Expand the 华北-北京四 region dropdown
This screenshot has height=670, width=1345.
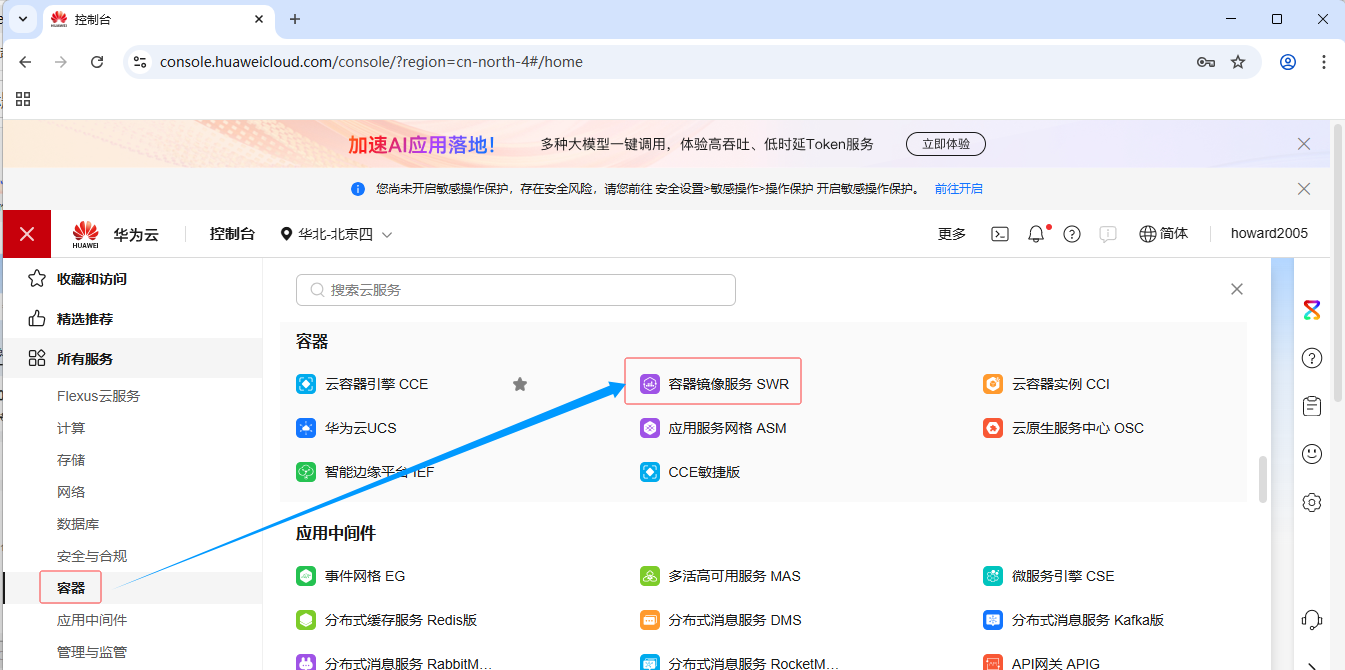[x=337, y=234]
